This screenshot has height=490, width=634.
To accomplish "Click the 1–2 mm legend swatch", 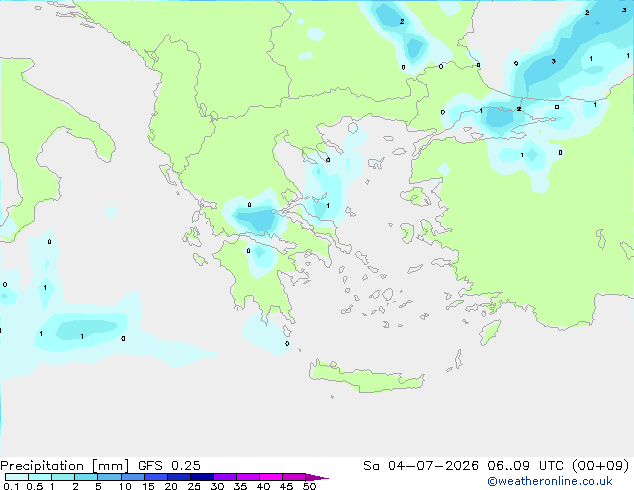I will (x=63, y=477).
